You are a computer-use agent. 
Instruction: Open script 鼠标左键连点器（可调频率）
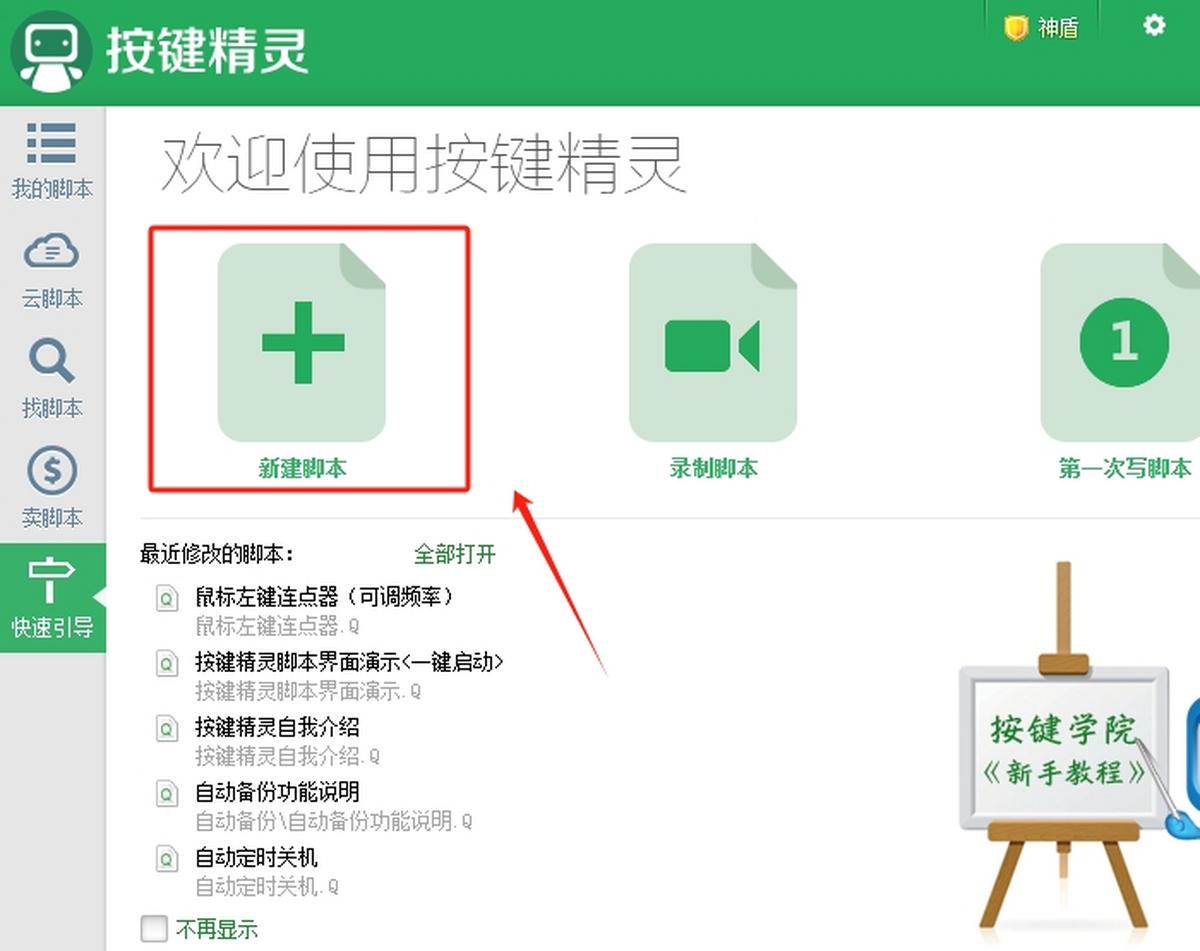click(325, 597)
